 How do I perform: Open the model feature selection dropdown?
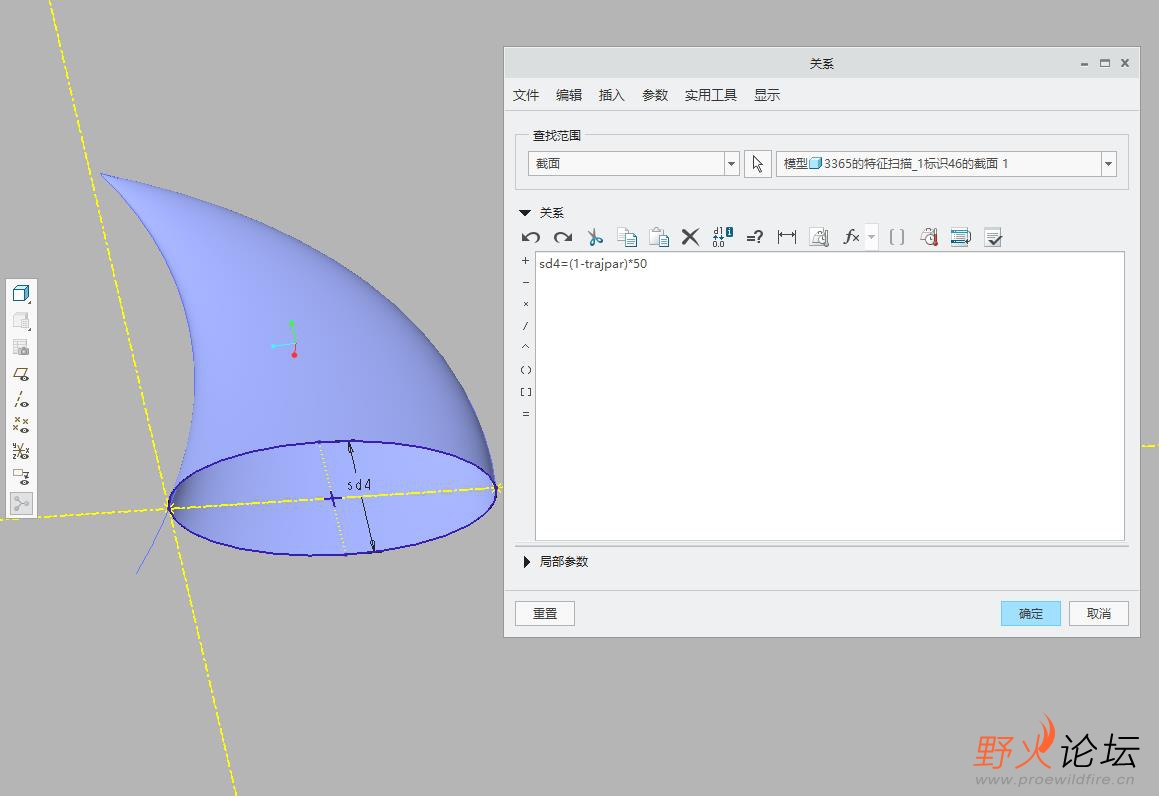[x=1107, y=164]
